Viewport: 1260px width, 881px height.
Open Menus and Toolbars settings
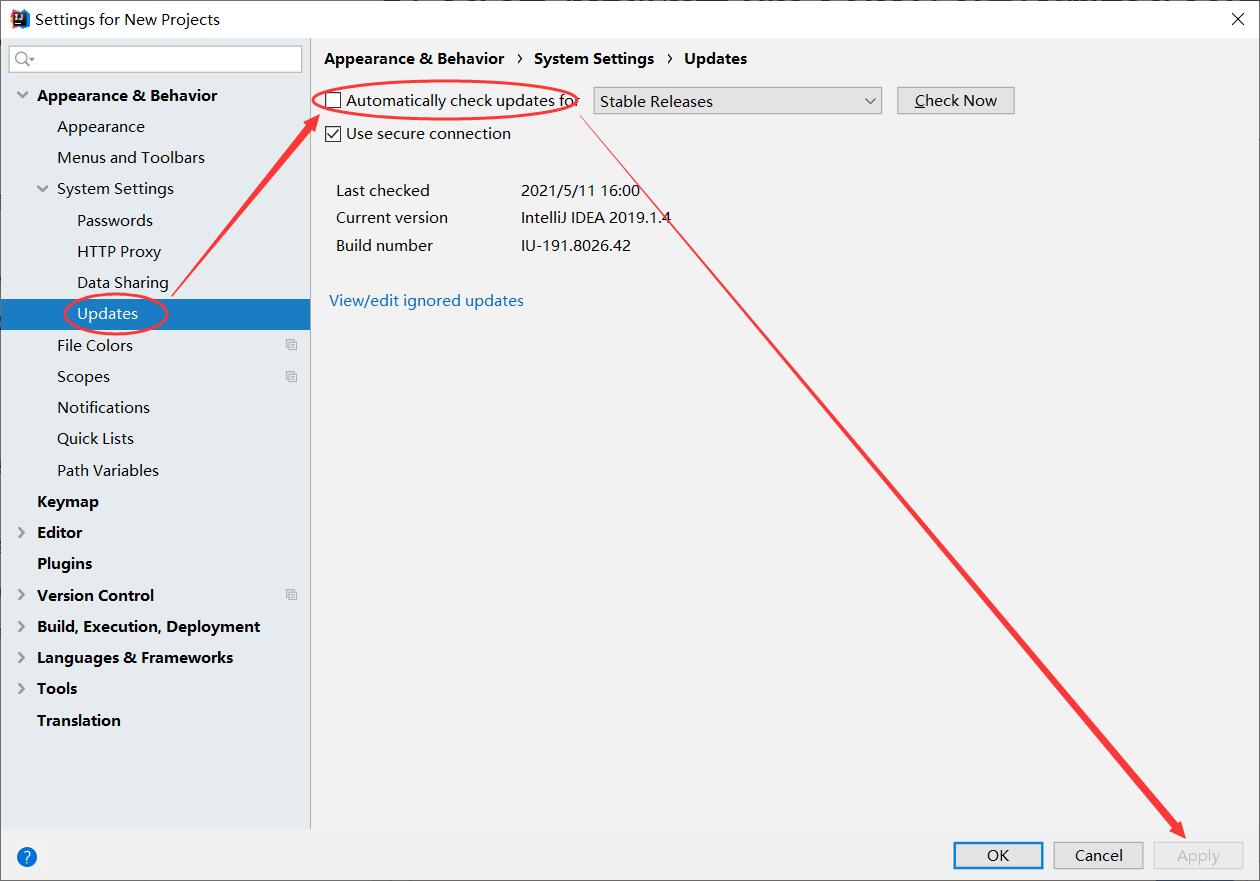[131, 158]
